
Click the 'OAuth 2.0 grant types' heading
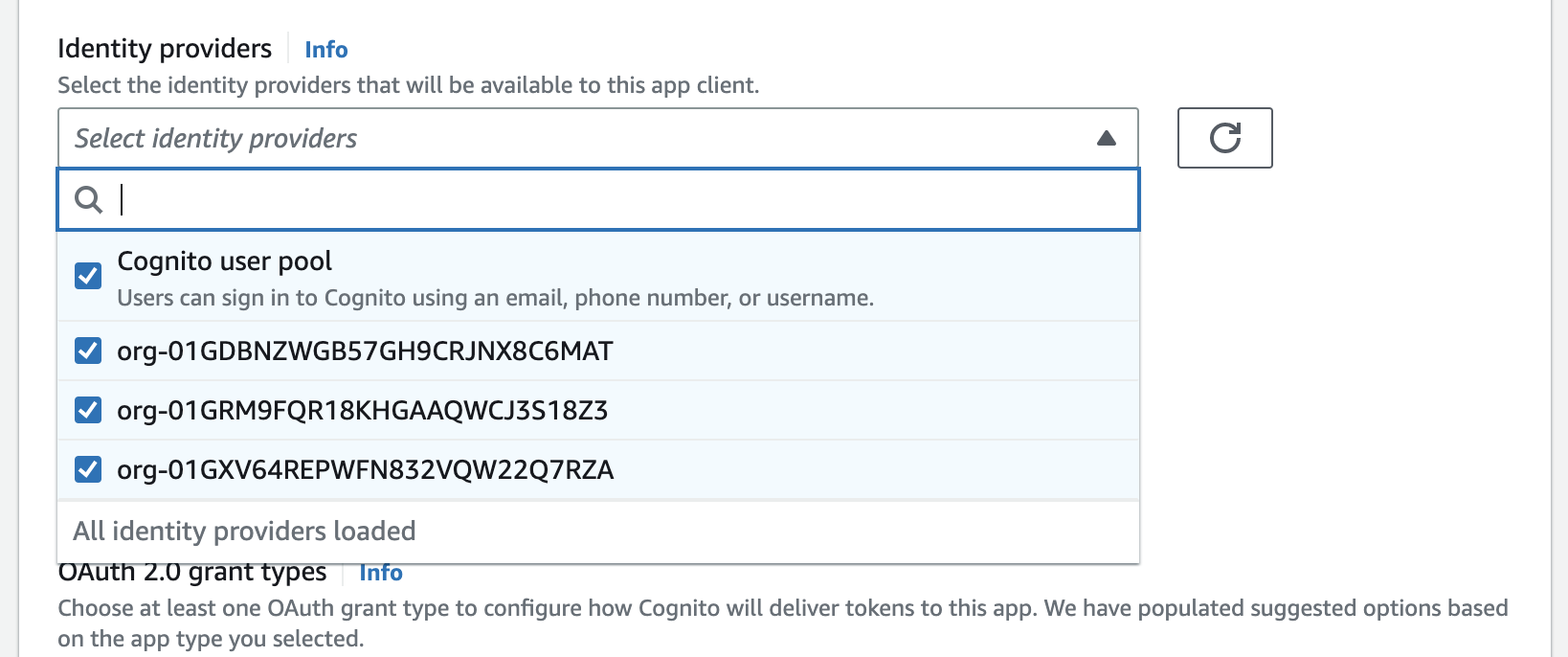click(192, 574)
